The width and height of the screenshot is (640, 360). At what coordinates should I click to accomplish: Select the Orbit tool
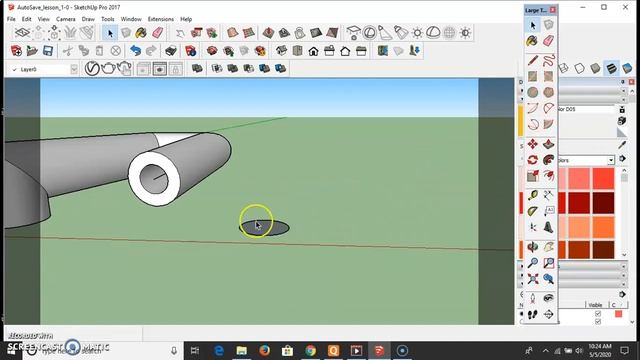[x=533, y=247]
